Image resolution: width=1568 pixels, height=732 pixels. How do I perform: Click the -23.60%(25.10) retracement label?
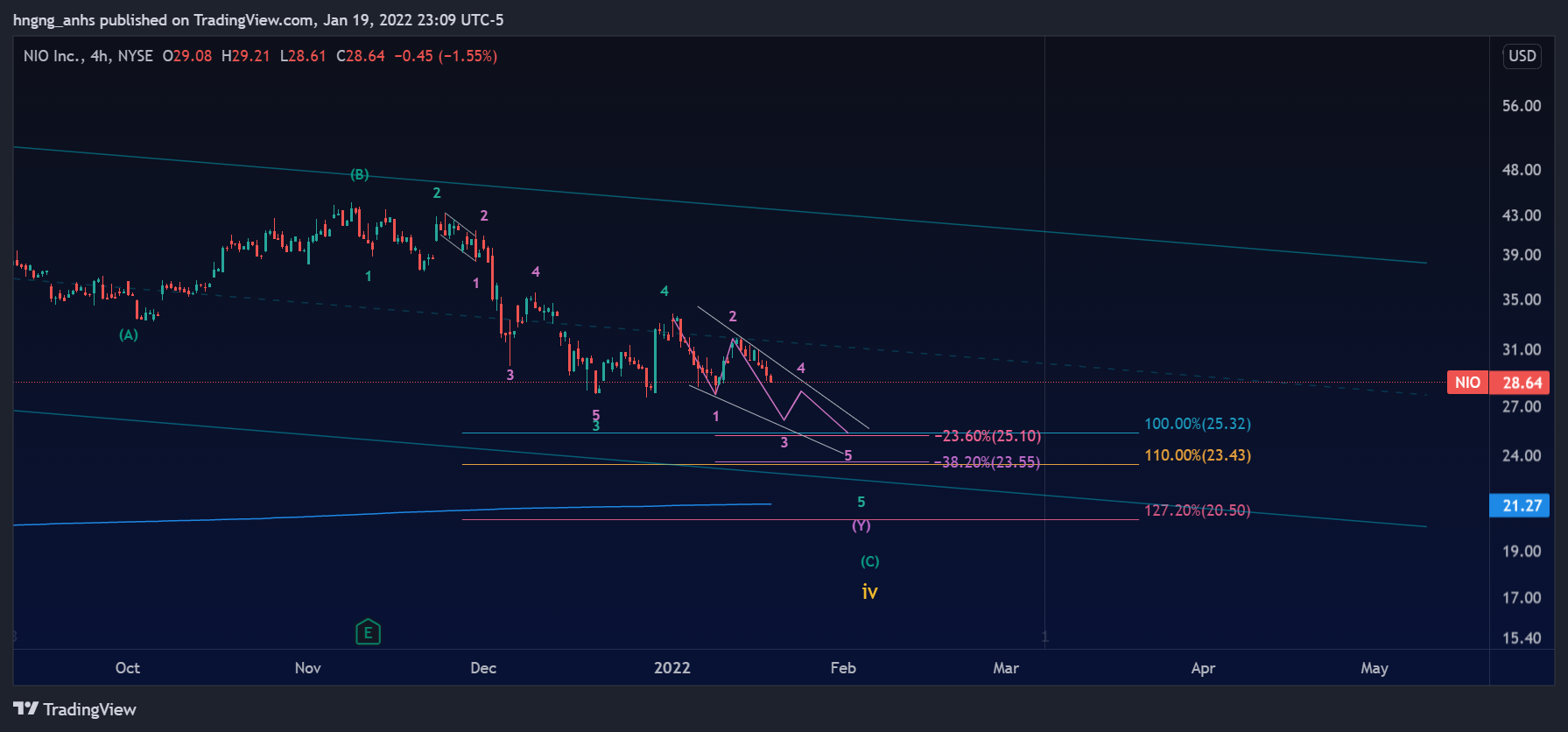[x=988, y=436]
